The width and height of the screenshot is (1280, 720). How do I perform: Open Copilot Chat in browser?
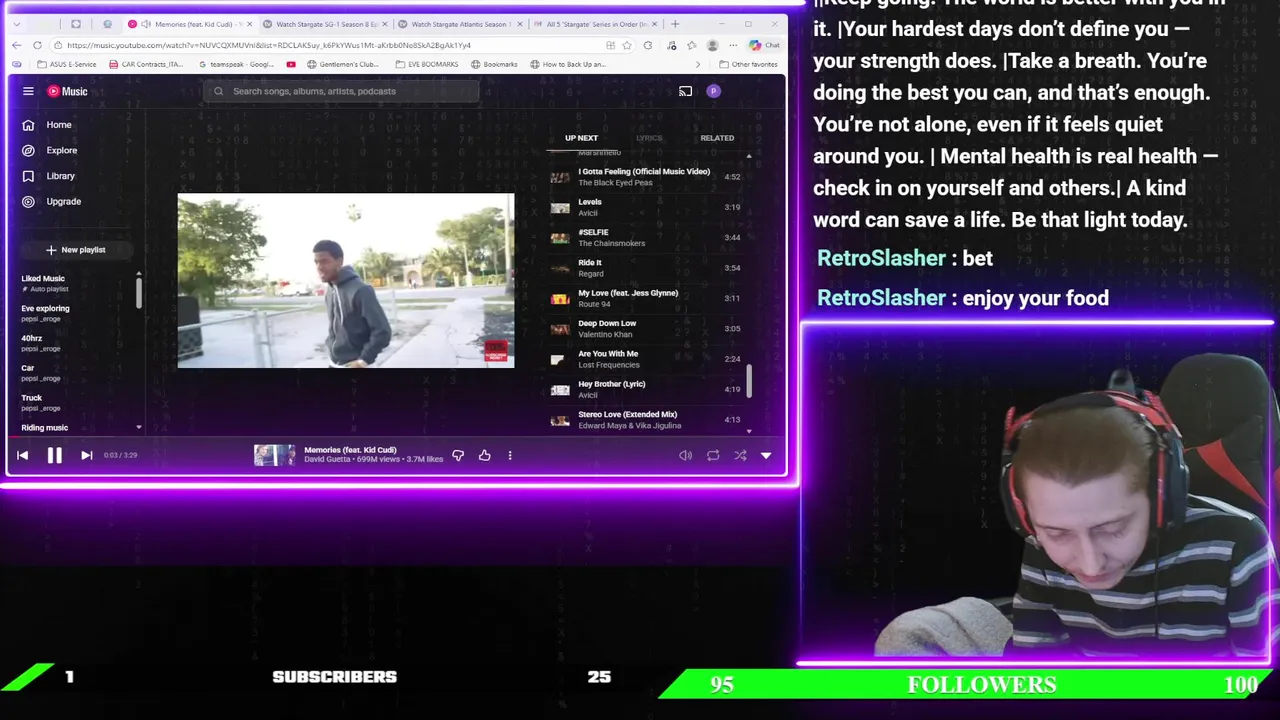(x=764, y=45)
